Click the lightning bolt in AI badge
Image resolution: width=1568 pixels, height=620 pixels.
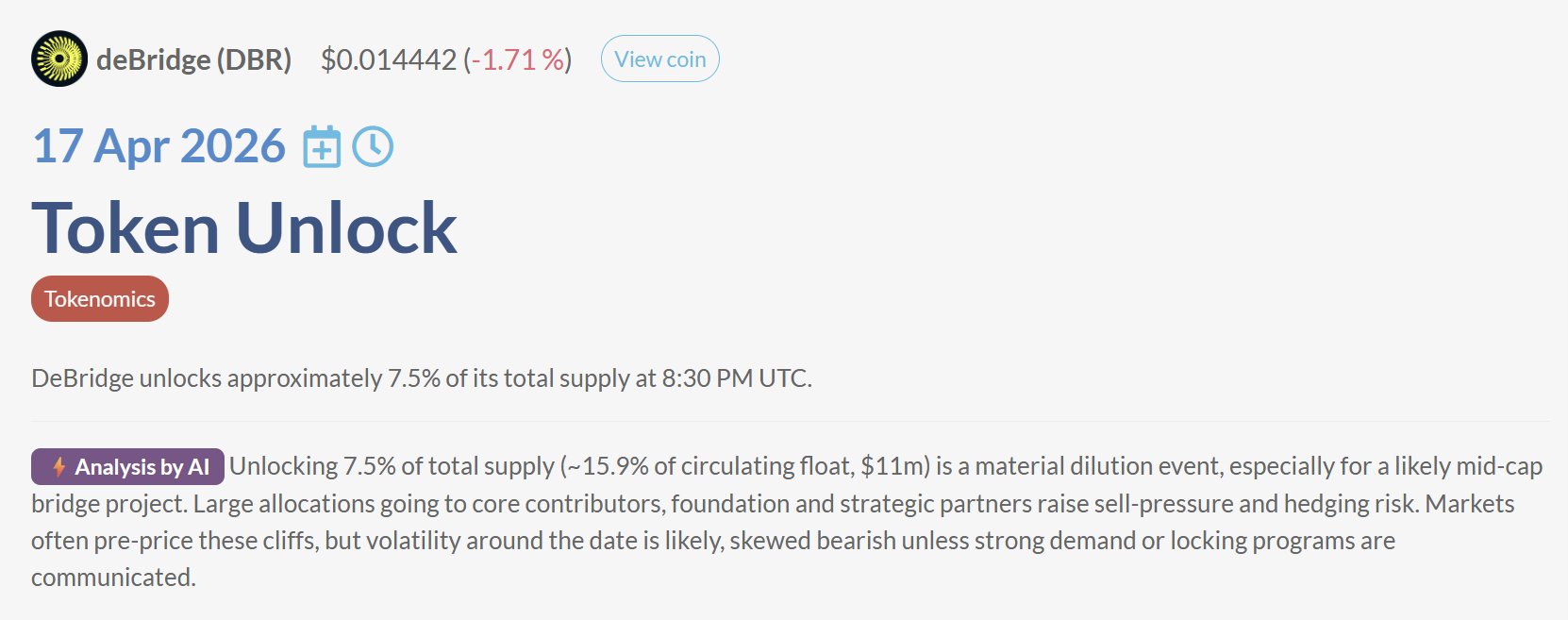point(58,467)
